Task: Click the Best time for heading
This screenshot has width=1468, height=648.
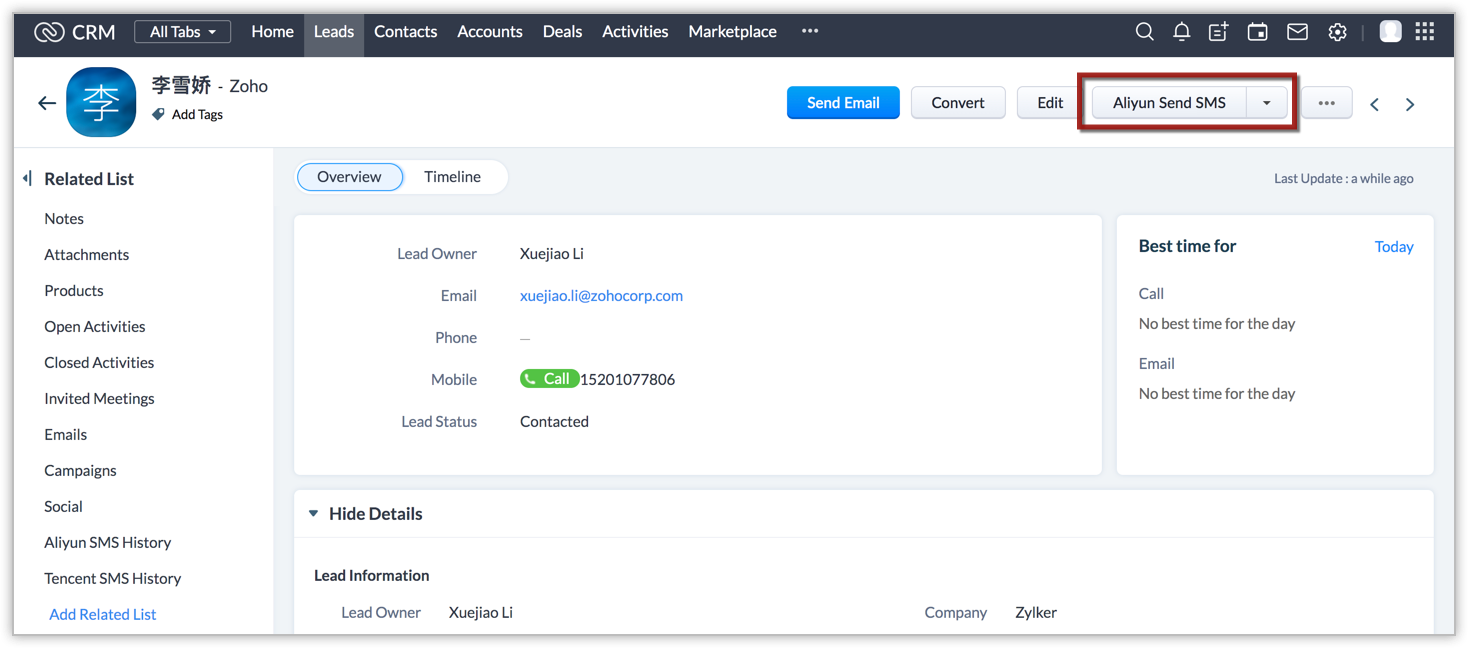Action: (x=1188, y=246)
